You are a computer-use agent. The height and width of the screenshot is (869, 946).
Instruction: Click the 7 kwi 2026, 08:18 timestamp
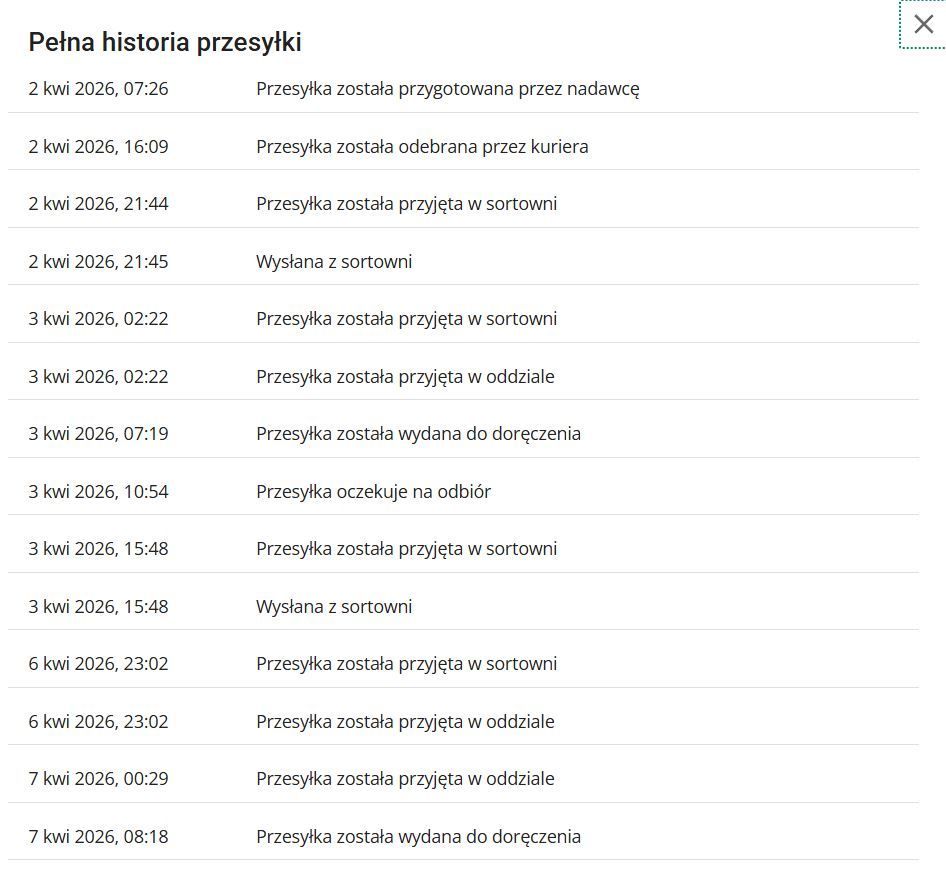click(98, 837)
